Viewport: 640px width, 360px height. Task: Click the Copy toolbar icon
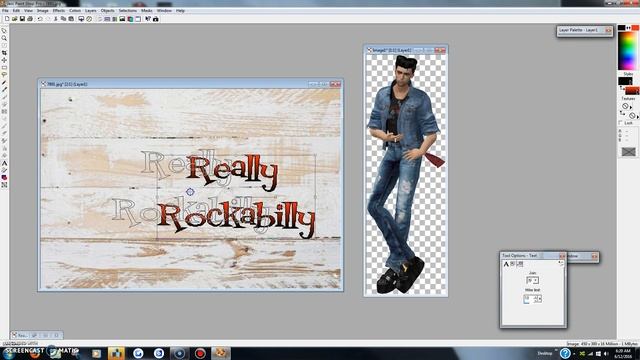pos(63,19)
